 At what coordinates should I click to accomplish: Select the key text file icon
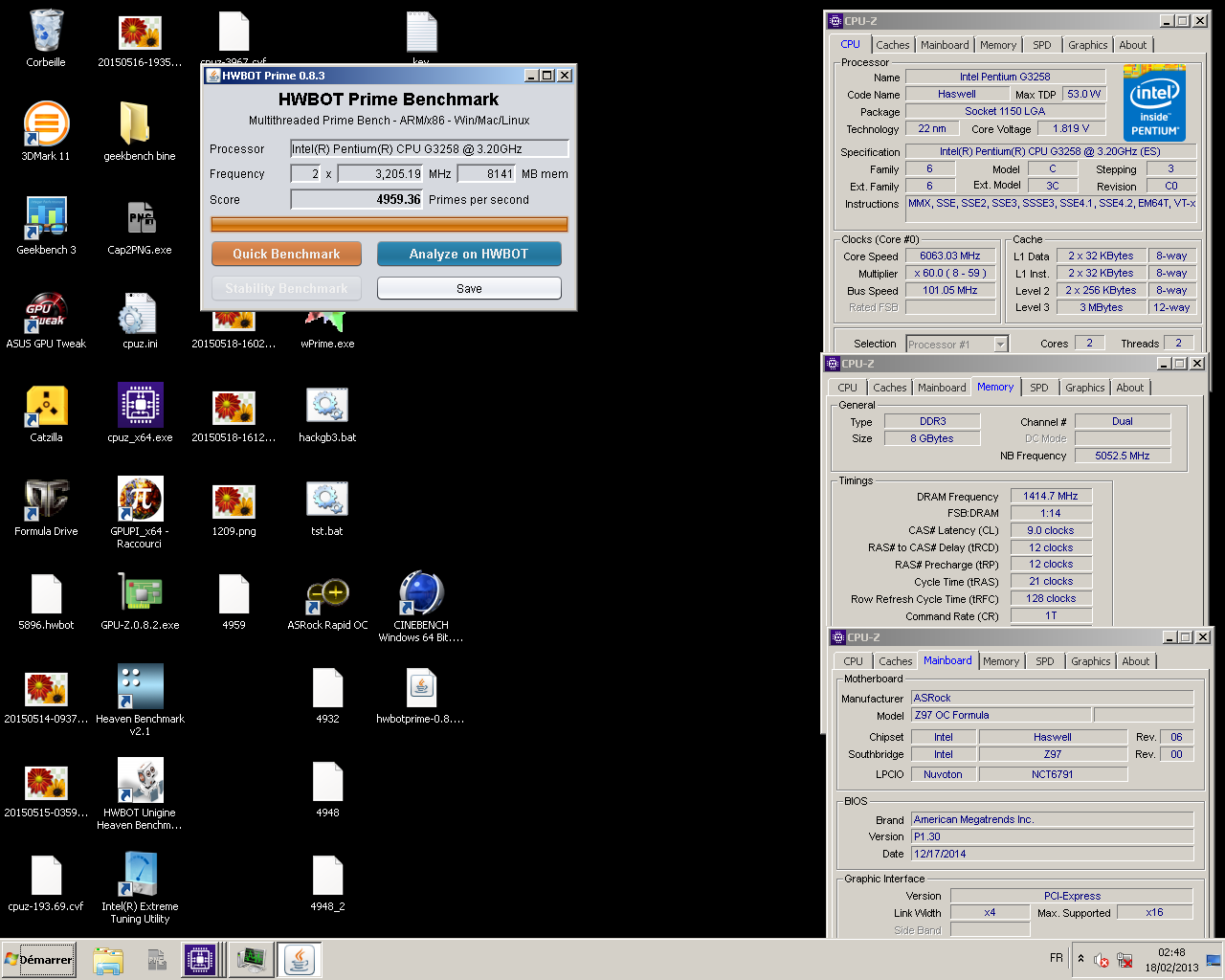pos(421,38)
